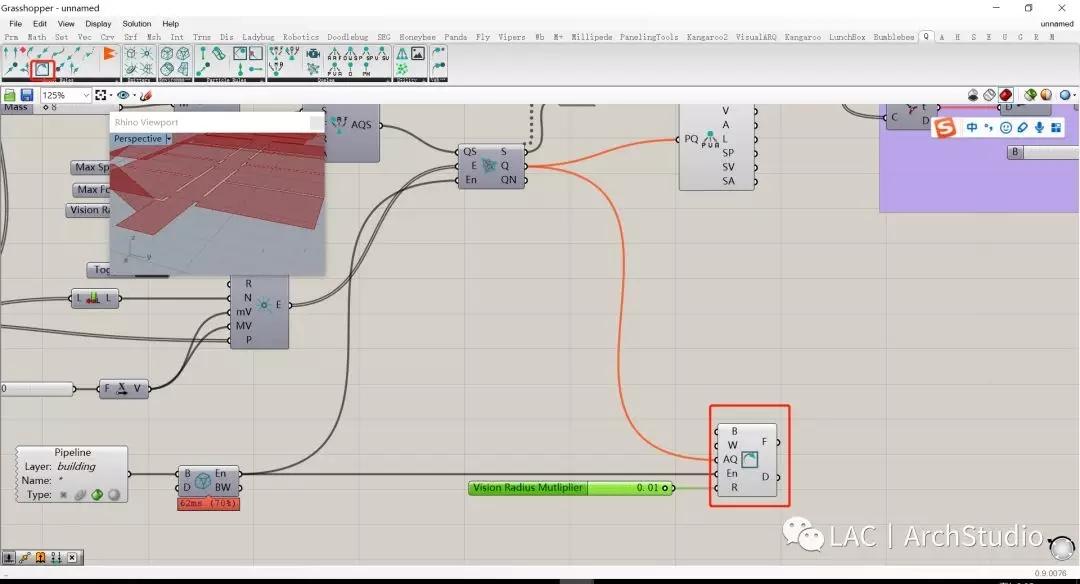This screenshot has height=584, width=1080.
Task: Click the Max Fo panel label
Action: [92, 189]
